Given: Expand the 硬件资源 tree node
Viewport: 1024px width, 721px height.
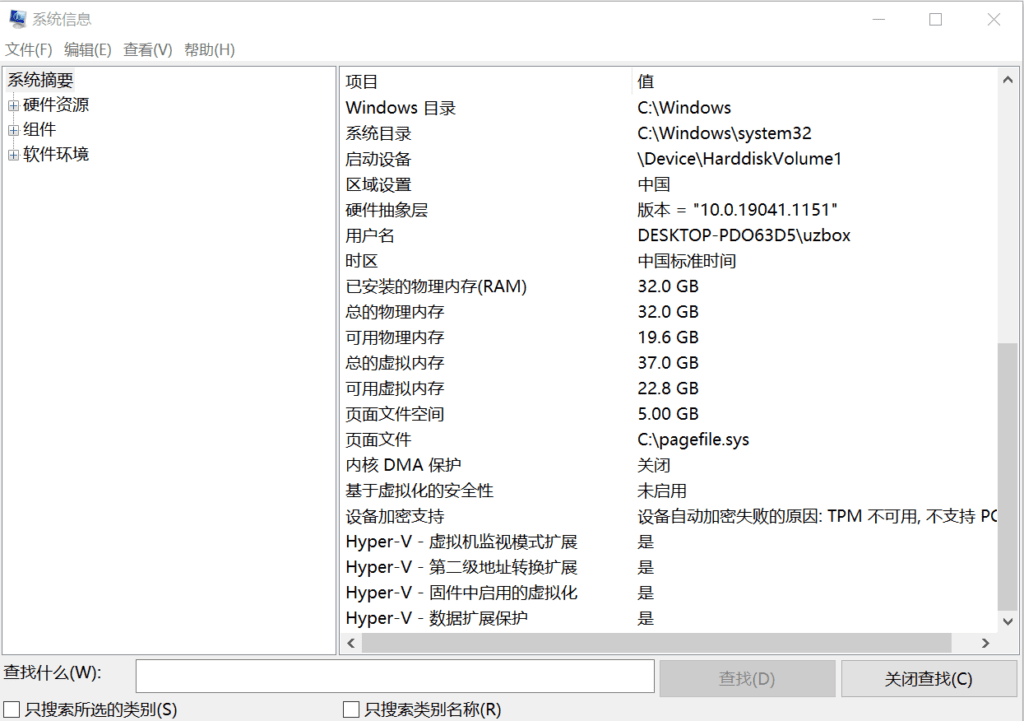Looking at the screenshot, I should (x=13, y=105).
